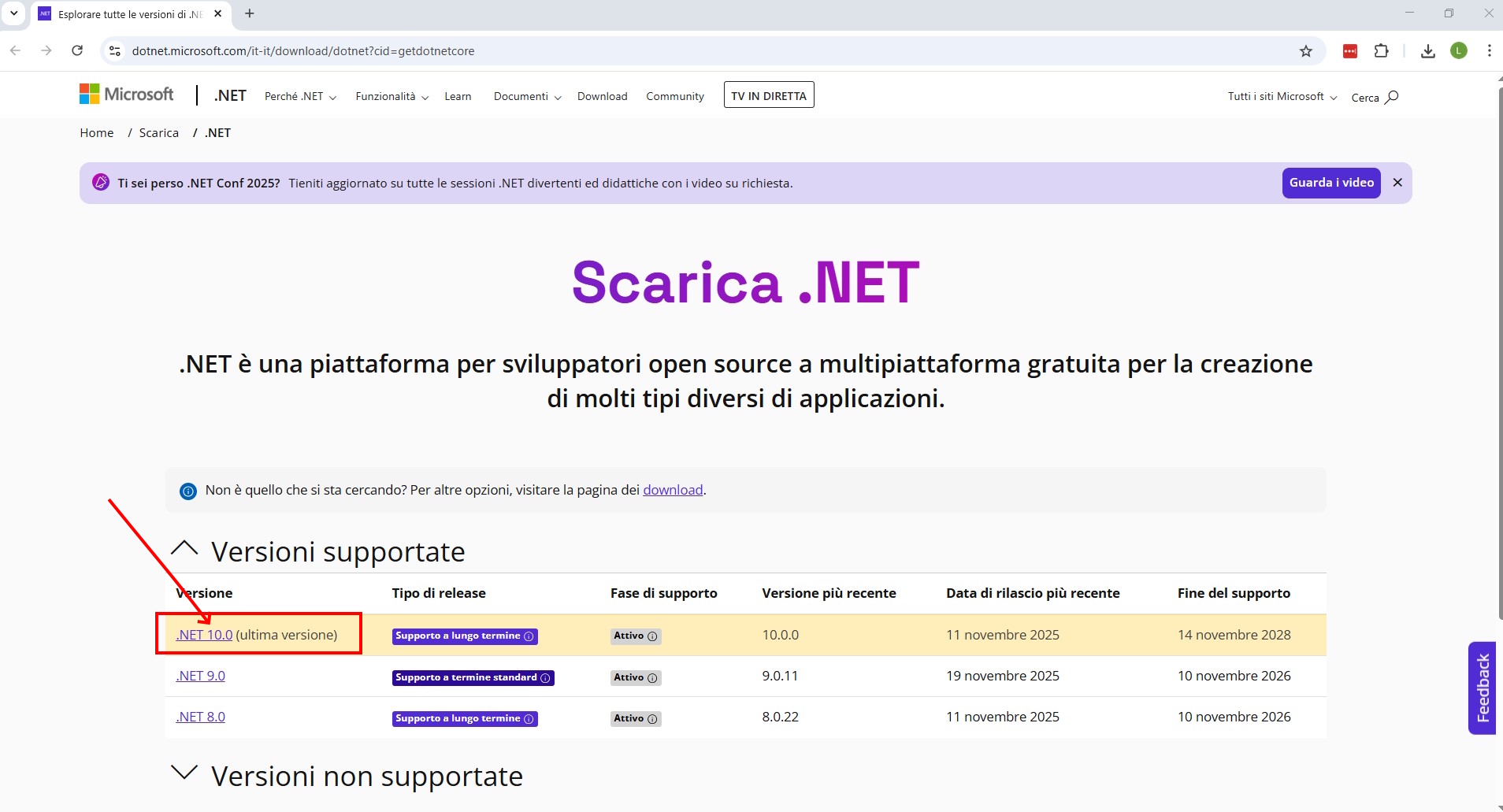Image resolution: width=1503 pixels, height=812 pixels.
Task: Open the Download menu item
Action: pos(602,96)
